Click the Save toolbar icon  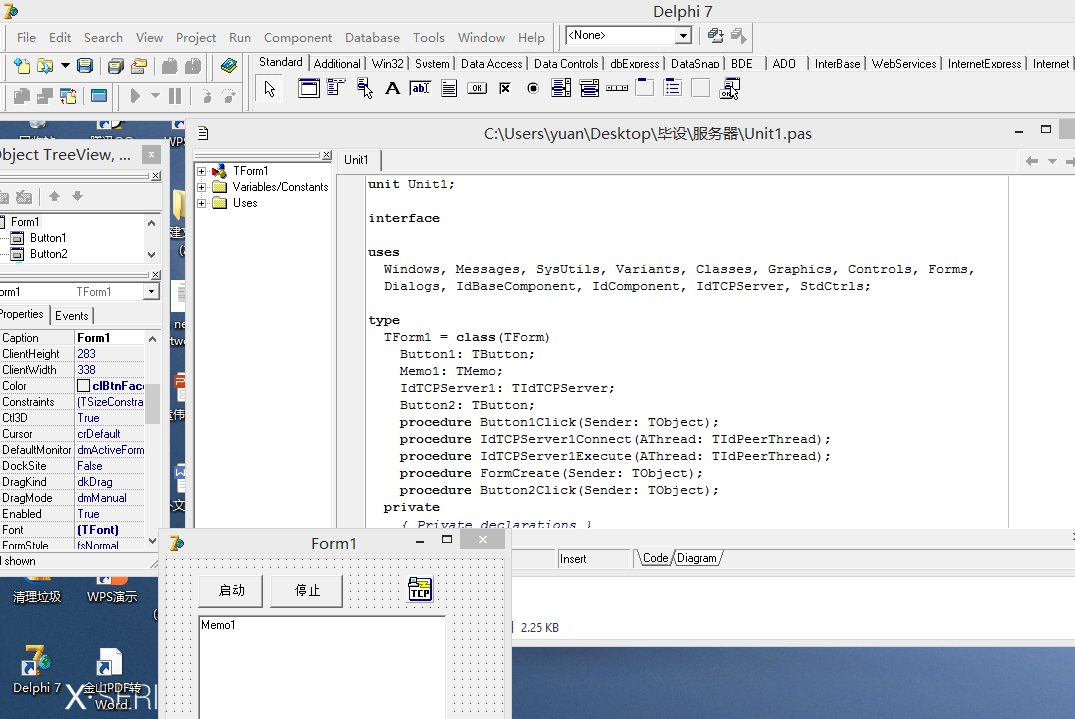[85, 66]
